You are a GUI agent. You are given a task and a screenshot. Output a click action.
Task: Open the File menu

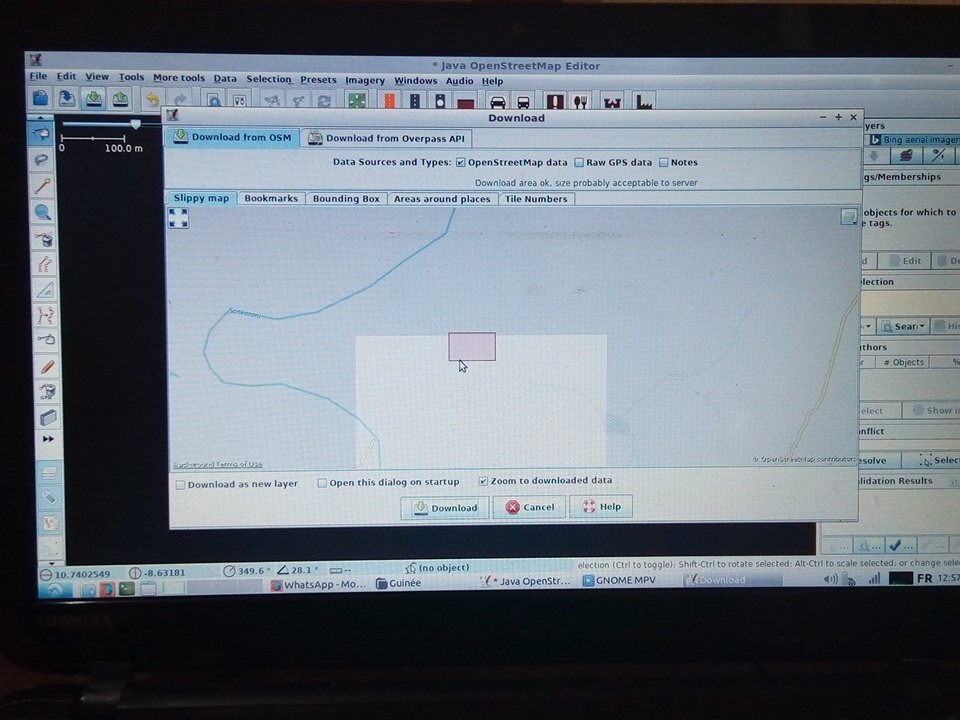point(38,76)
